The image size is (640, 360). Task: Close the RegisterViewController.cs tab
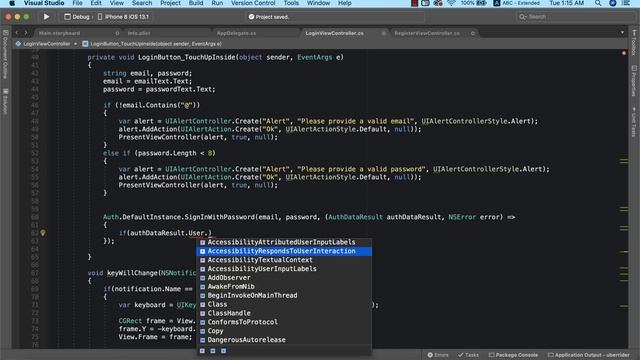[x=473, y=33]
